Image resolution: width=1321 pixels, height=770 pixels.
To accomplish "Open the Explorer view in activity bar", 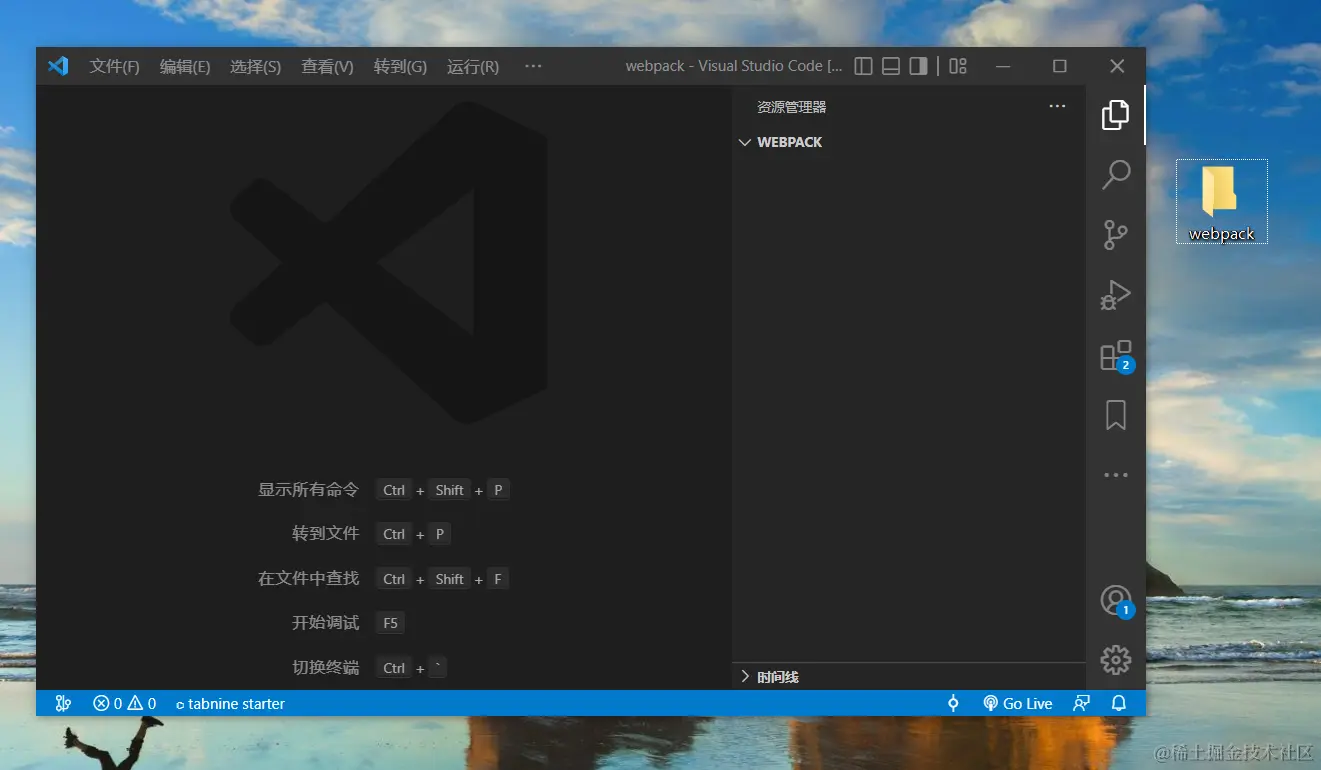I will click(1115, 115).
